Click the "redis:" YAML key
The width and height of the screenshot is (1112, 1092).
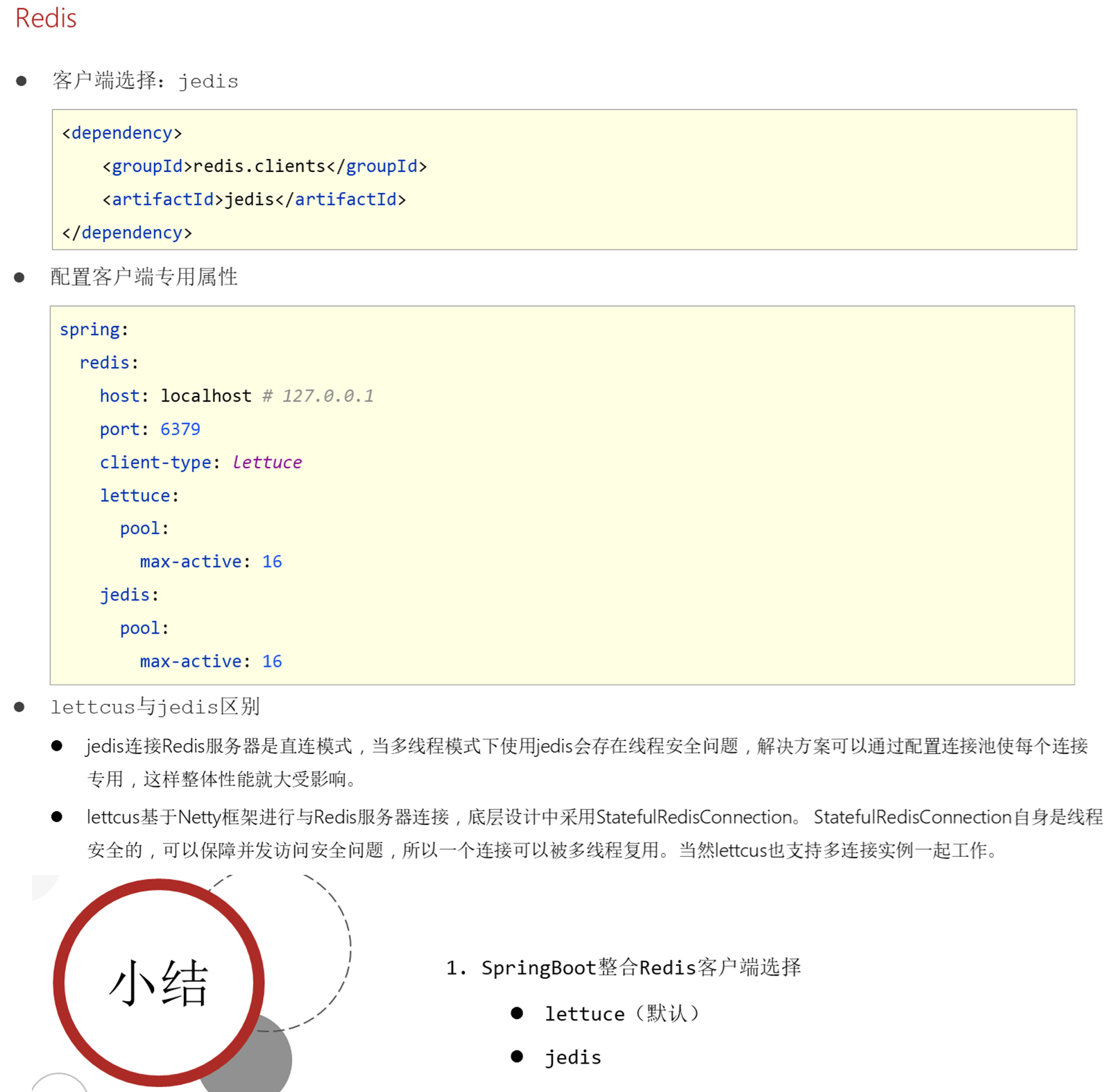coord(109,363)
